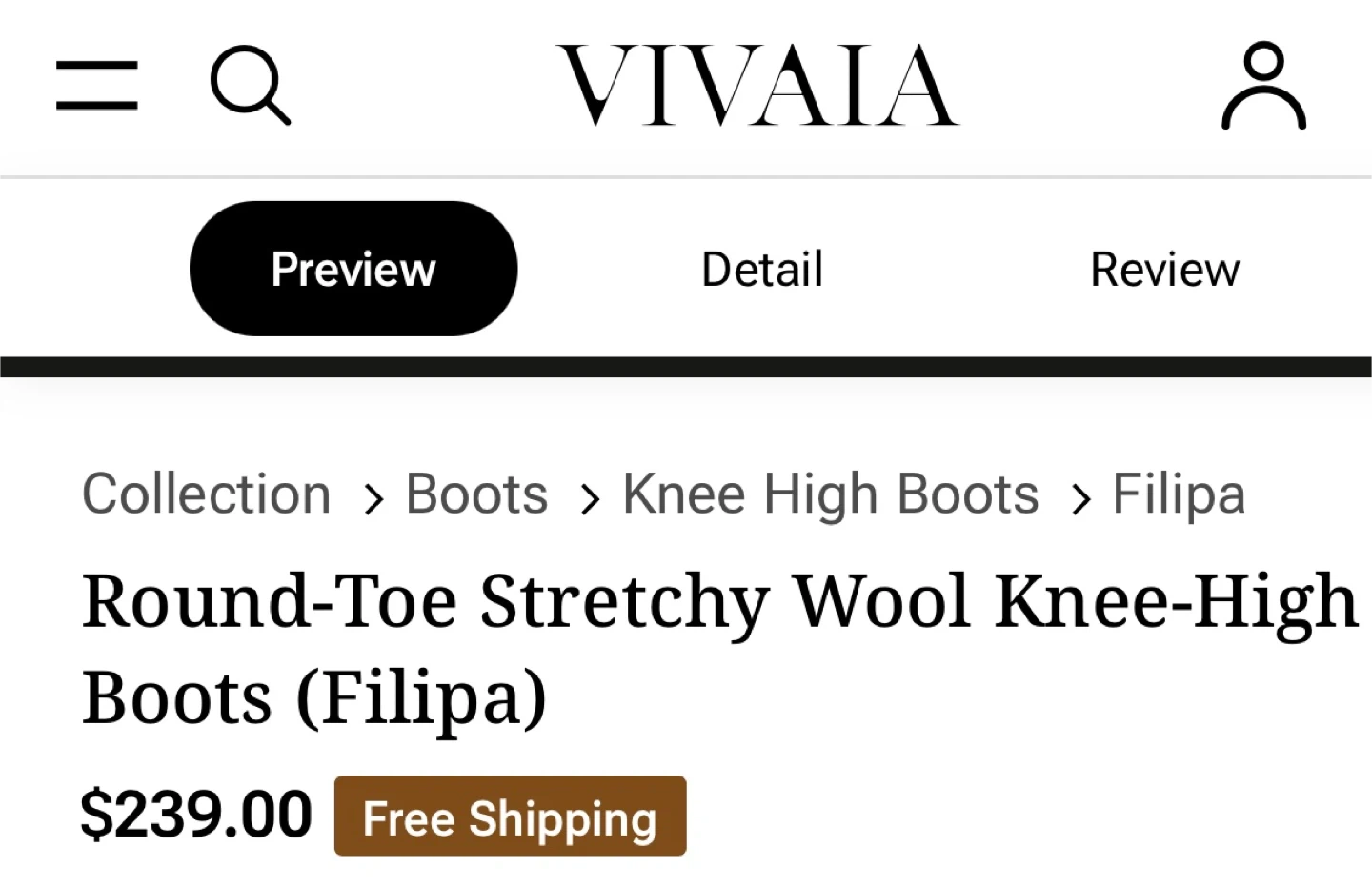The width and height of the screenshot is (1372, 887).
Task: Navigate to Knee High Boots breadcrumb
Action: (830, 494)
